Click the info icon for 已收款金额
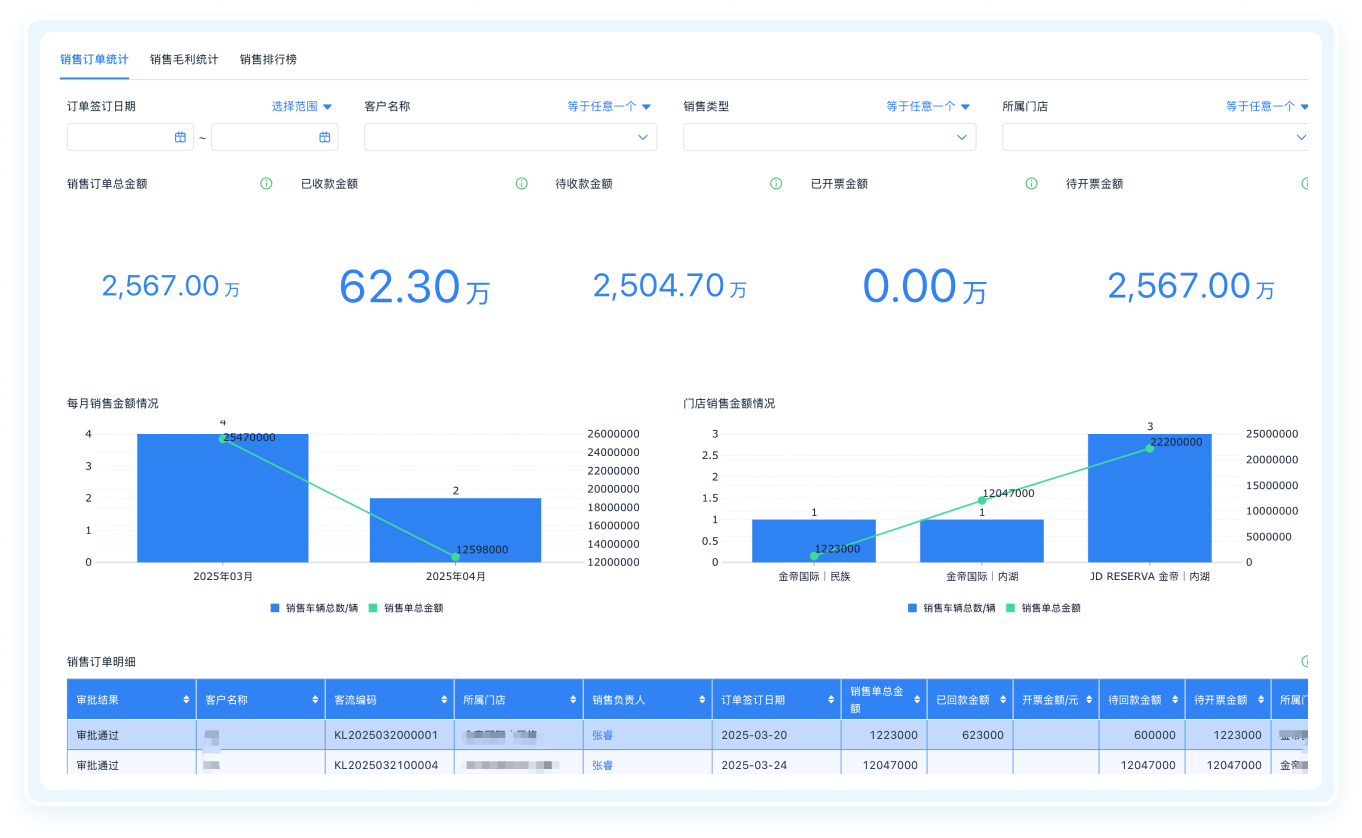This screenshot has height=838, width=1362. 521,184
